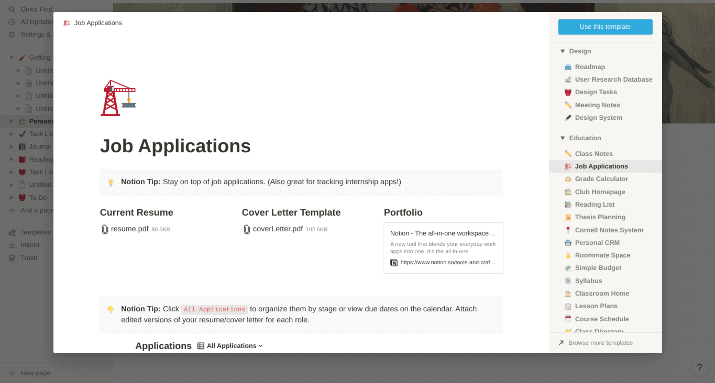
Task: Select the Roadmap template icon
Action: click(568, 67)
